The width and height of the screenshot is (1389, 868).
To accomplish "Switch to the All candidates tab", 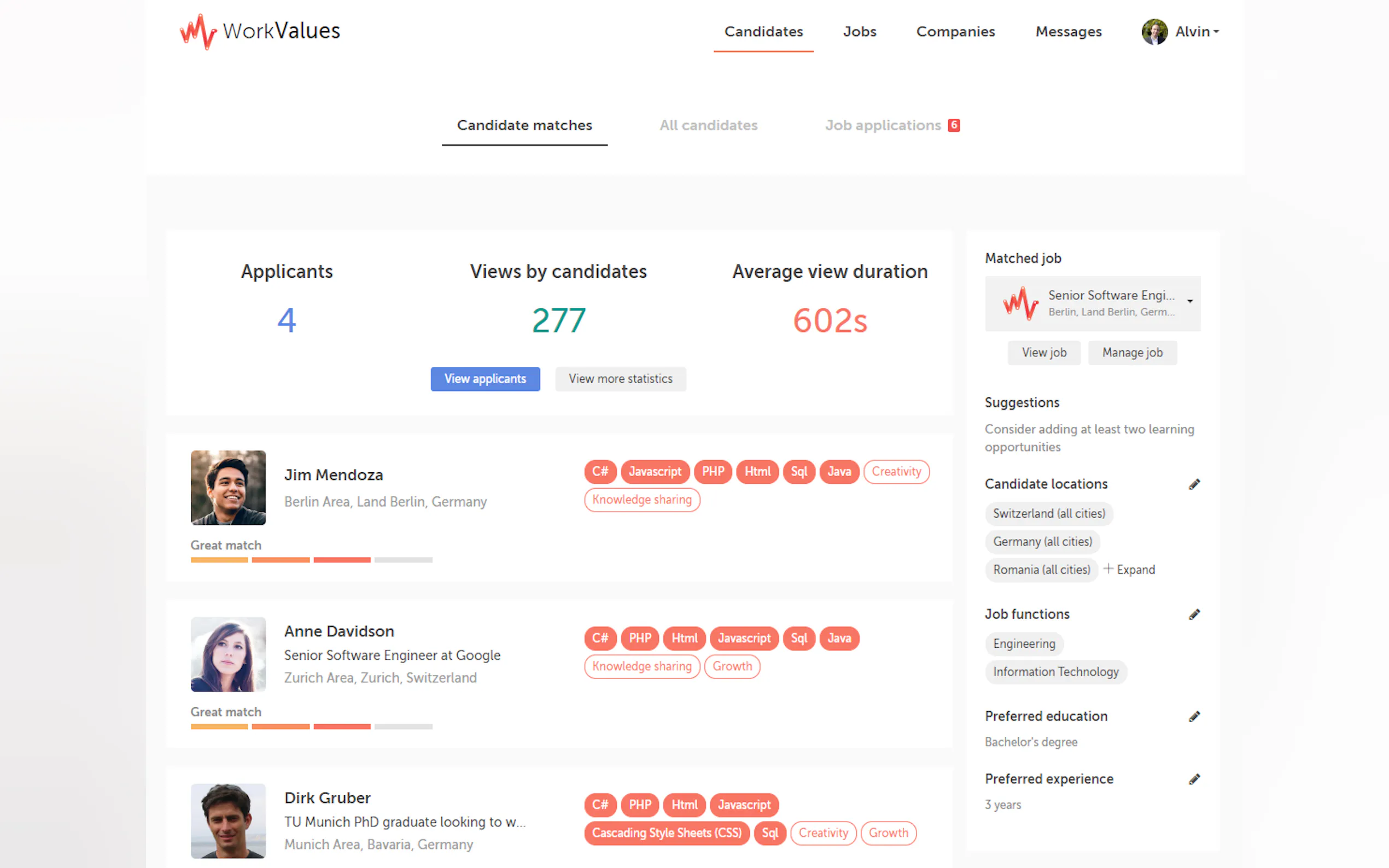I will 708,125.
